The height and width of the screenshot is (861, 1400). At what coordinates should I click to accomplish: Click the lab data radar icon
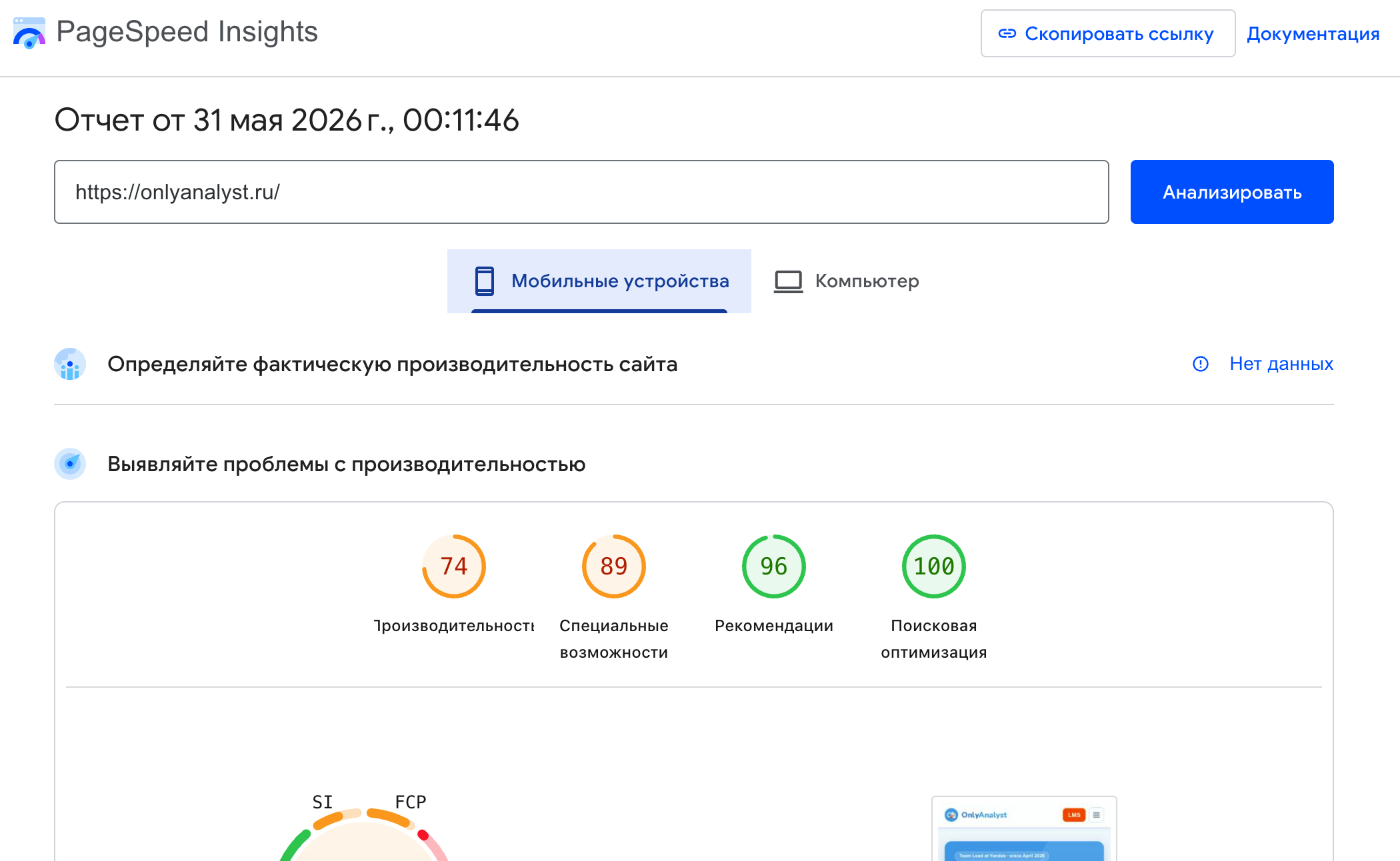point(70,464)
